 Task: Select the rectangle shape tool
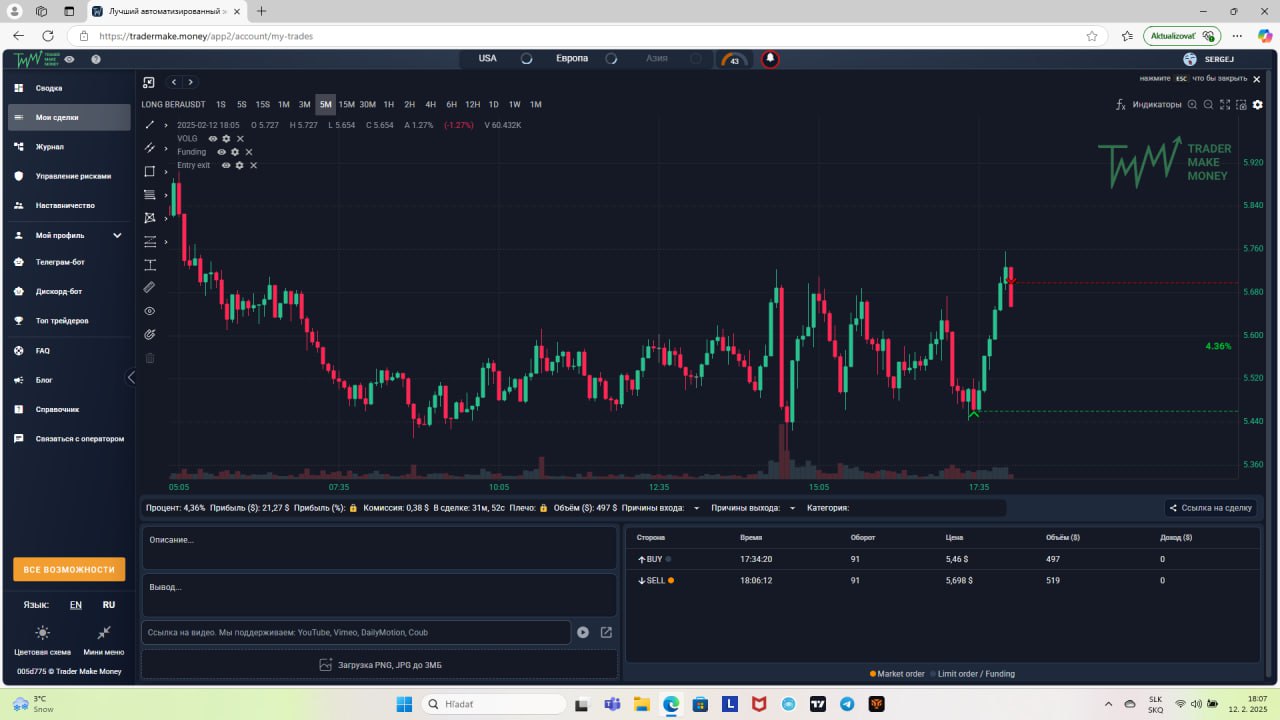[x=150, y=172]
